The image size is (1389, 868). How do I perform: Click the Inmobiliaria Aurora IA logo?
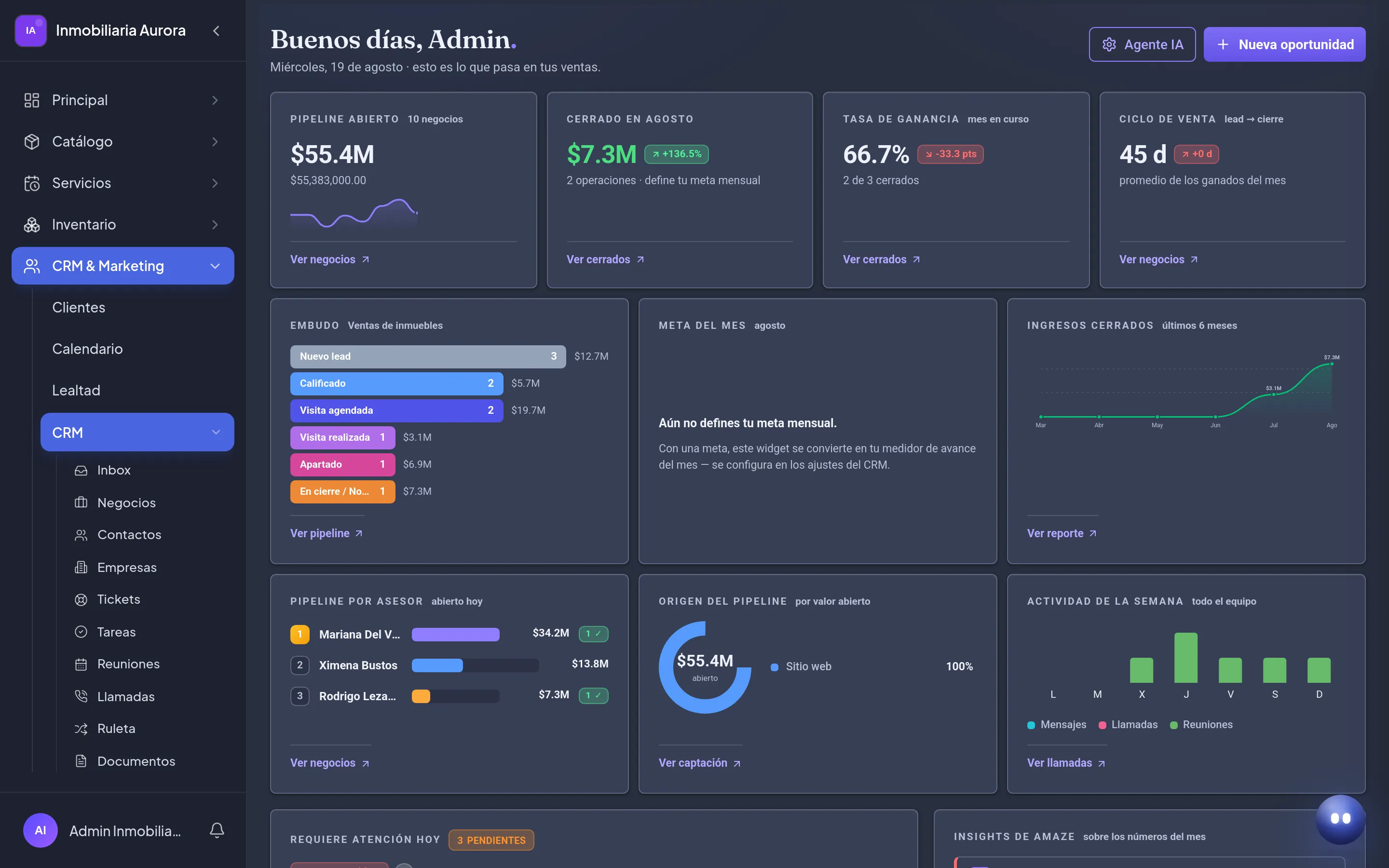coord(30,31)
